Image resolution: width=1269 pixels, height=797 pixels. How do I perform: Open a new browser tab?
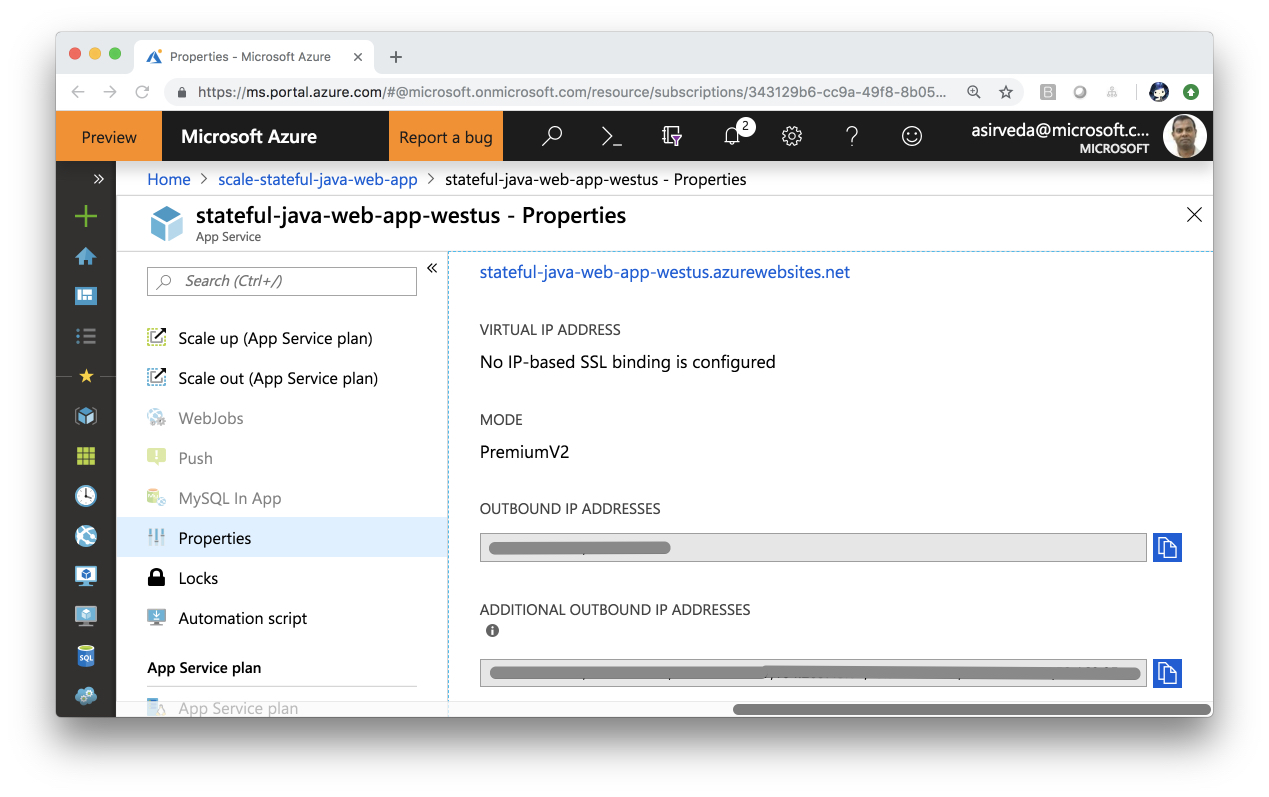pos(396,57)
